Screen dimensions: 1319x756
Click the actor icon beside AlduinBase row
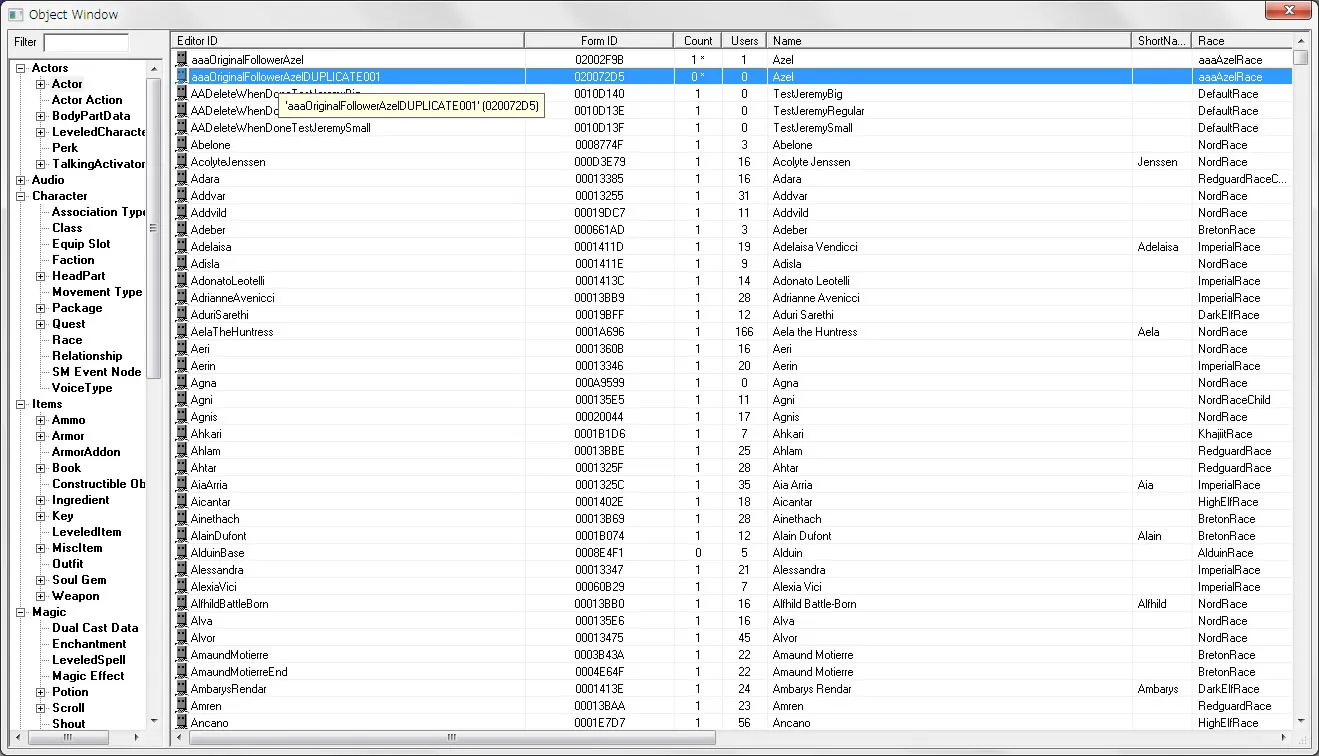click(x=182, y=553)
